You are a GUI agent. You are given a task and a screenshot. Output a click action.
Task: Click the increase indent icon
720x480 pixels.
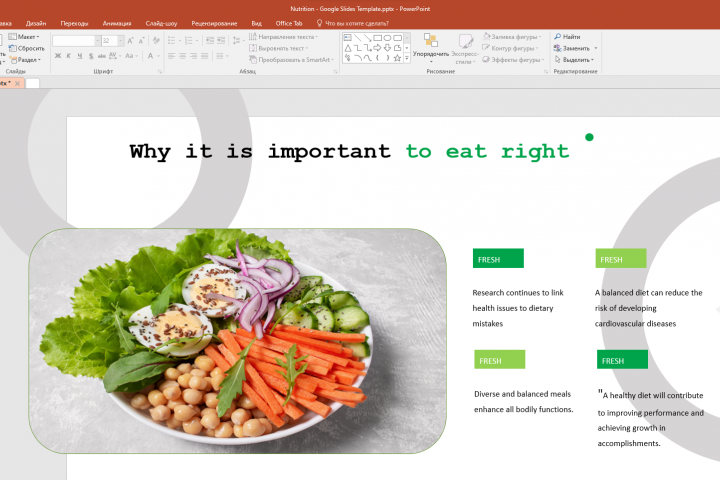click(221, 41)
